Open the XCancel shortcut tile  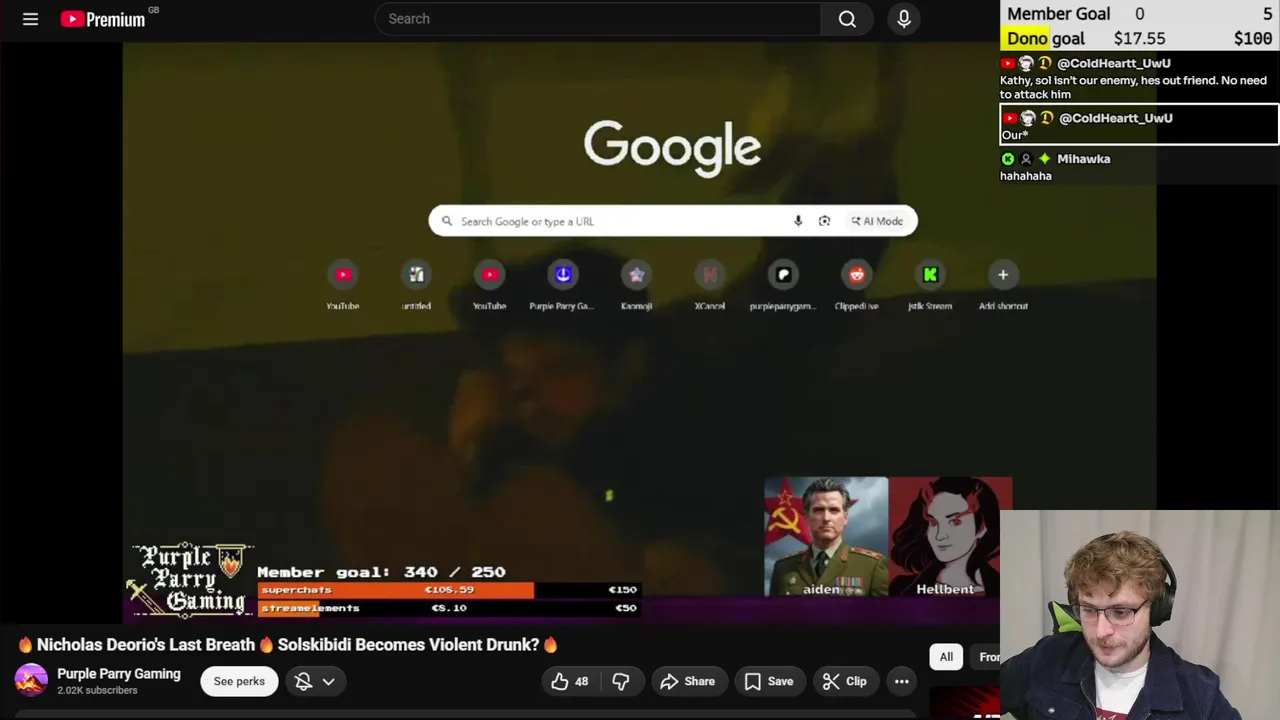pyautogui.click(x=710, y=286)
